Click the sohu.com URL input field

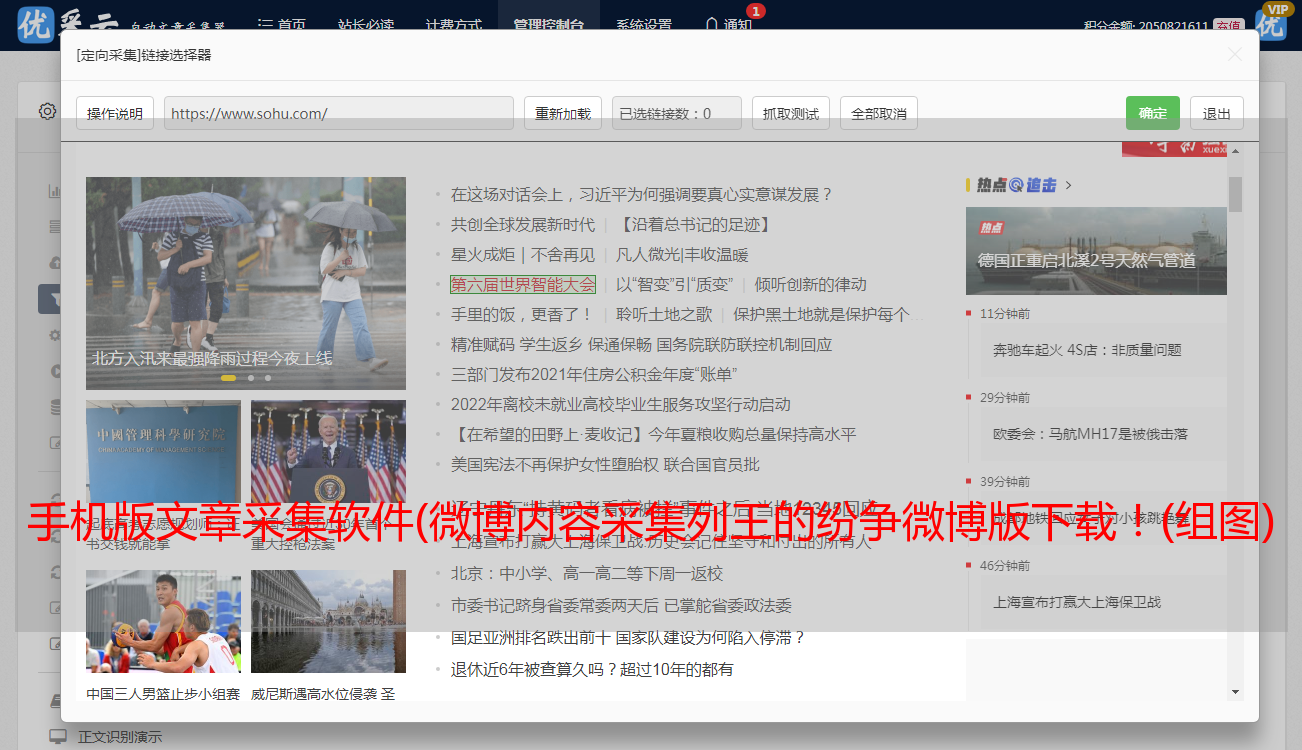tap(338, 113)
